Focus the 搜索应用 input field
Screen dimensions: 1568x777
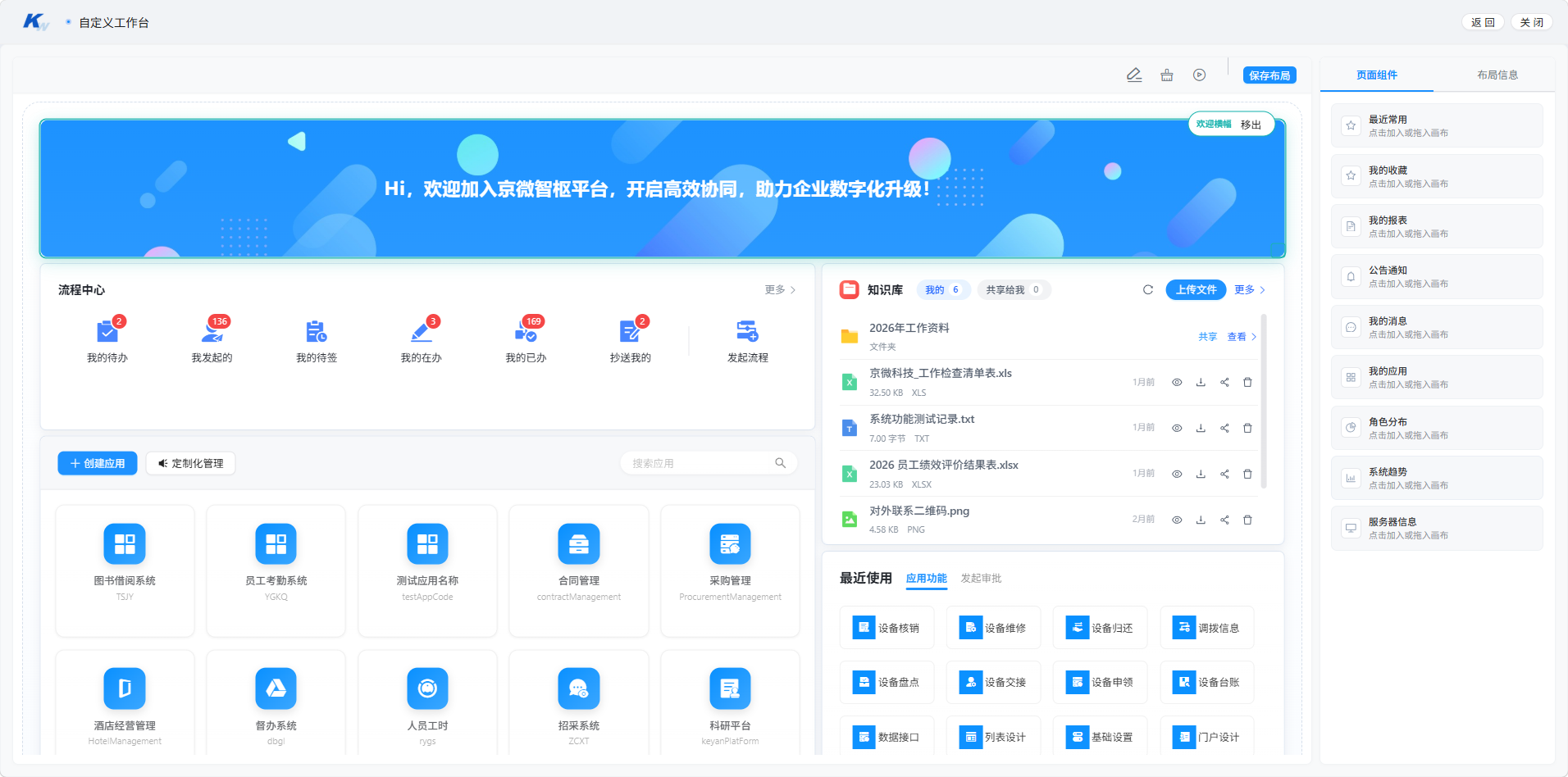coord(709,463)
